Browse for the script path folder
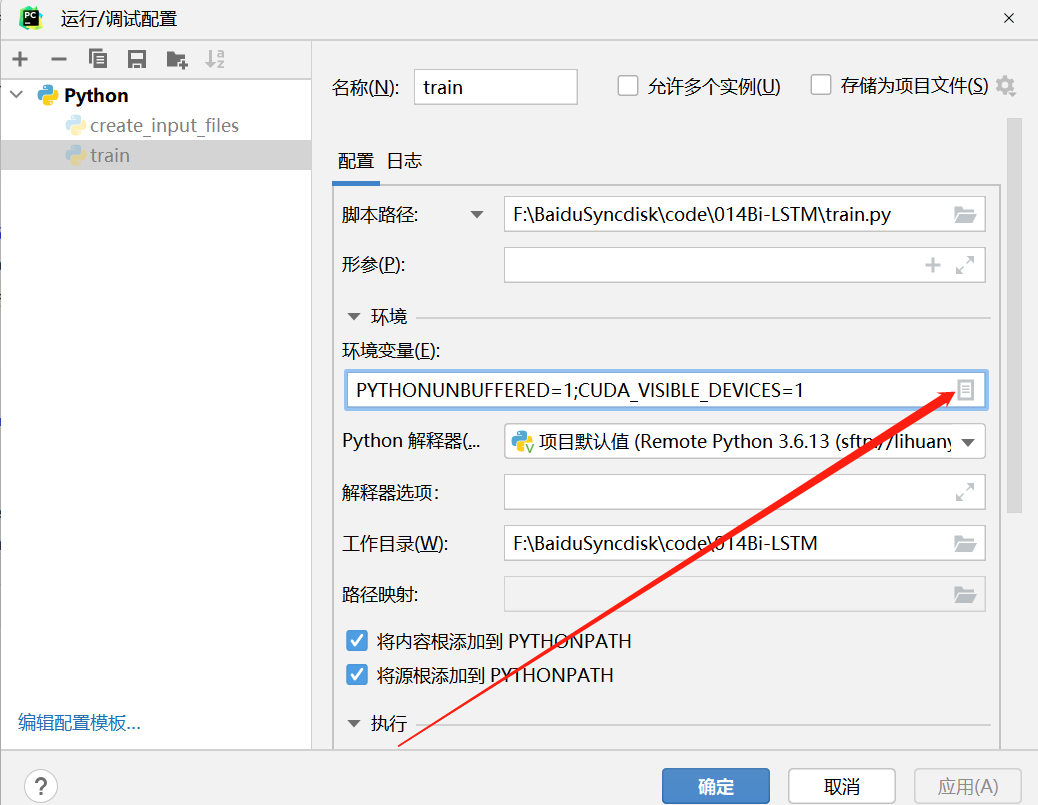The height and width of the screenshot is (805, 1038). click(965, 214)
